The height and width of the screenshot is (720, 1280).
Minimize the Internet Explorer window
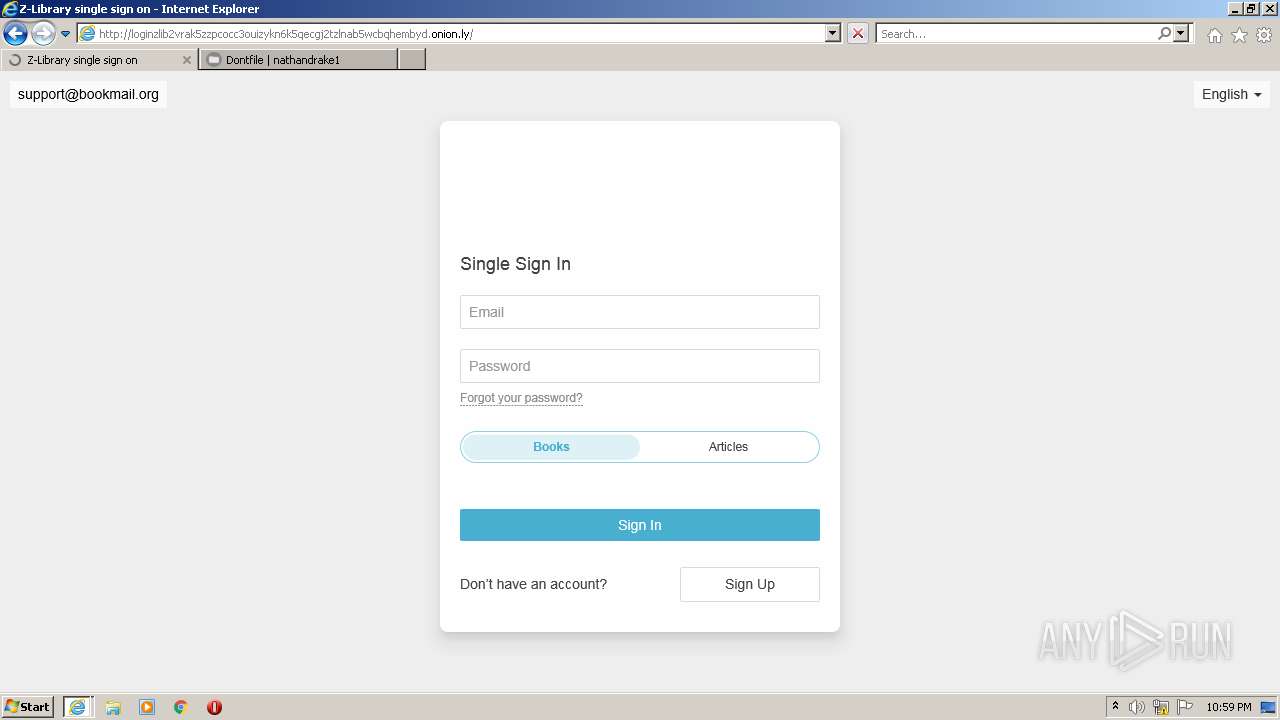(1235, 9)
